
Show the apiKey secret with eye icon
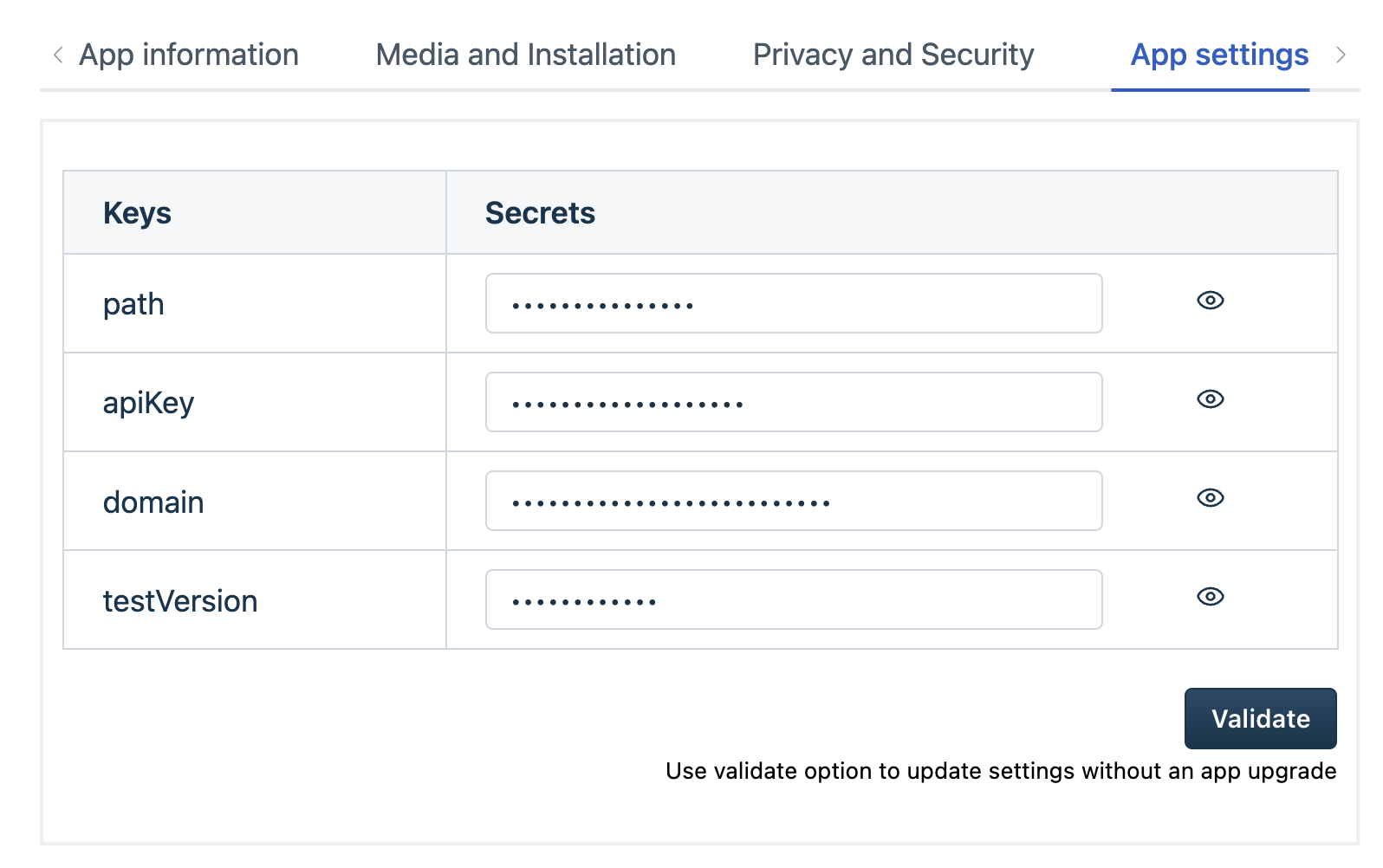(1210, 399)
